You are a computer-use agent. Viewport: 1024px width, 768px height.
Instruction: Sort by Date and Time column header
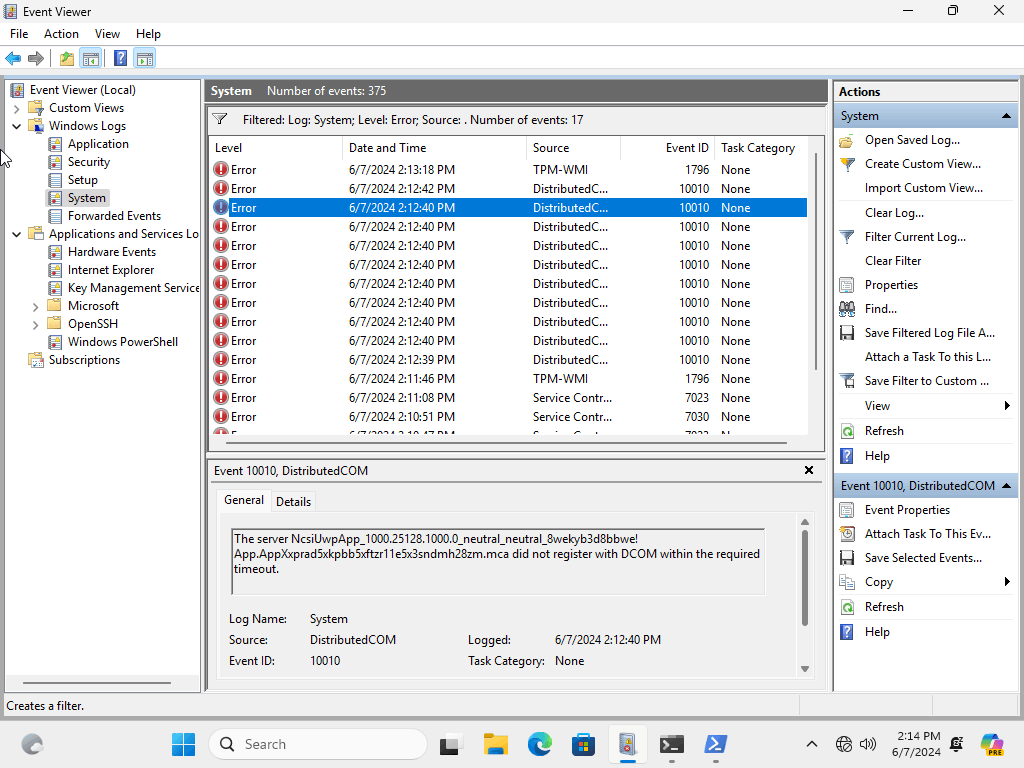(x=434, y=148)
